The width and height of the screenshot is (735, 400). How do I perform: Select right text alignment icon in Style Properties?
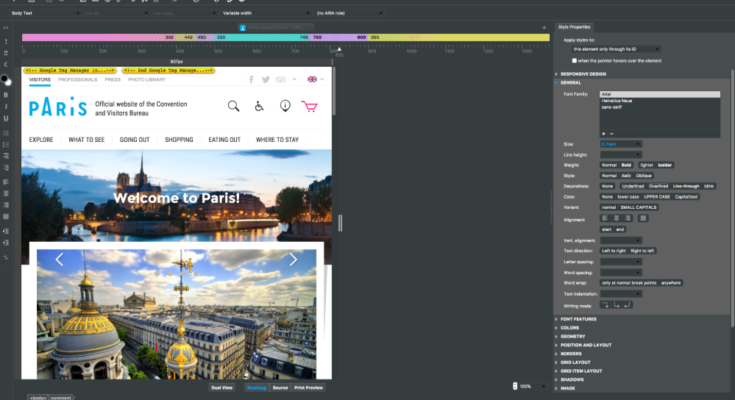pos(627,218)
